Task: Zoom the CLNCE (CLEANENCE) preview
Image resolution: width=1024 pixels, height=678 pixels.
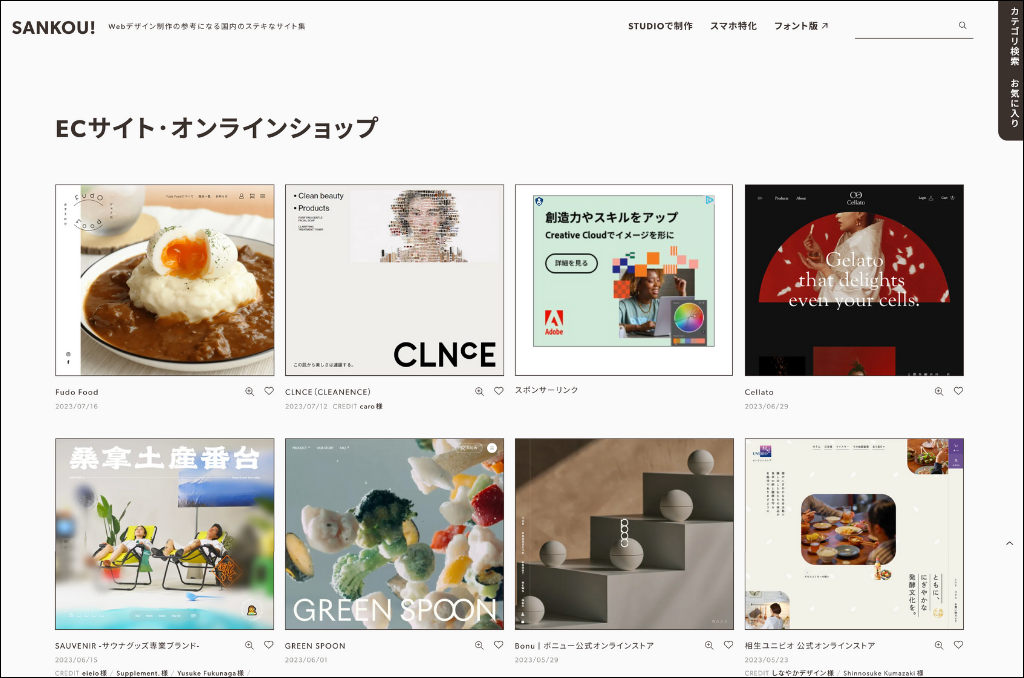Action: coord(479,391)
